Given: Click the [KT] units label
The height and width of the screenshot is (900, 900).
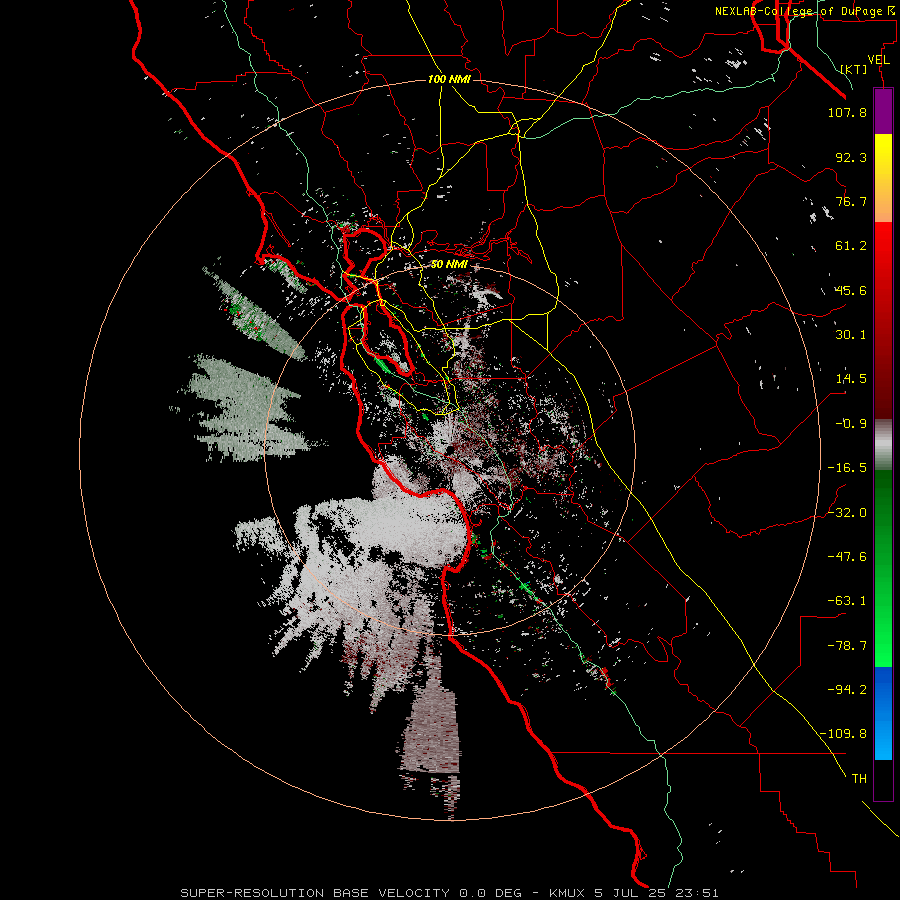Looking at the screenshot, I should [x=854, y=69].
